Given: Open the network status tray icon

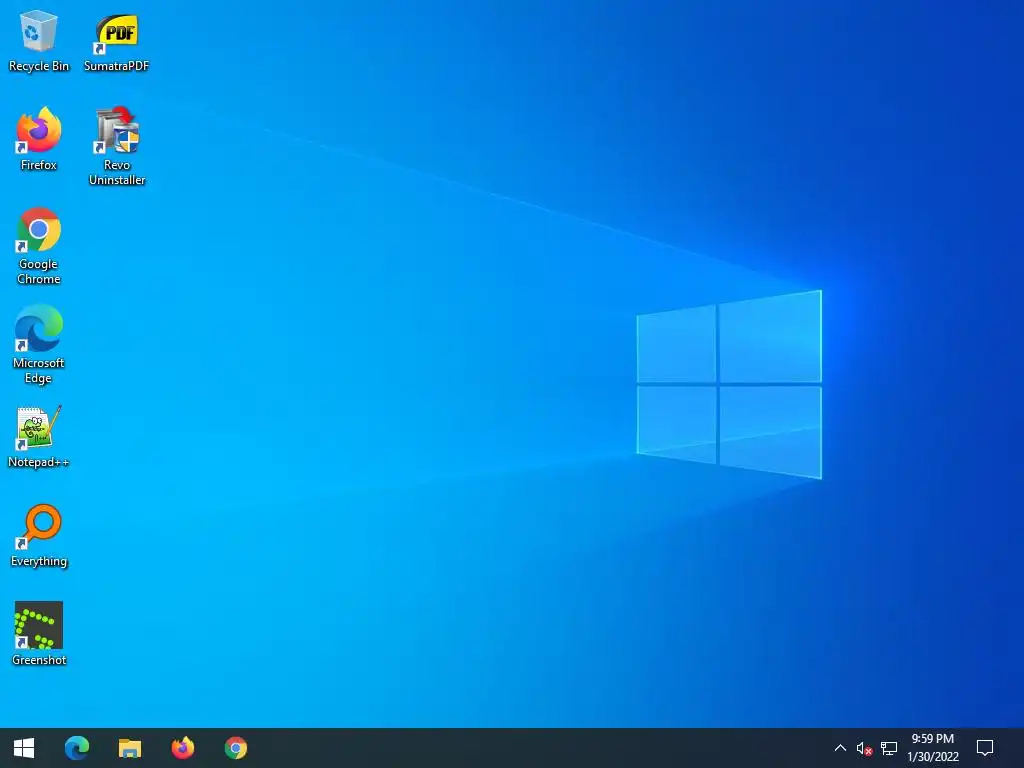Looking at the screenshot, I should point(889,748).
